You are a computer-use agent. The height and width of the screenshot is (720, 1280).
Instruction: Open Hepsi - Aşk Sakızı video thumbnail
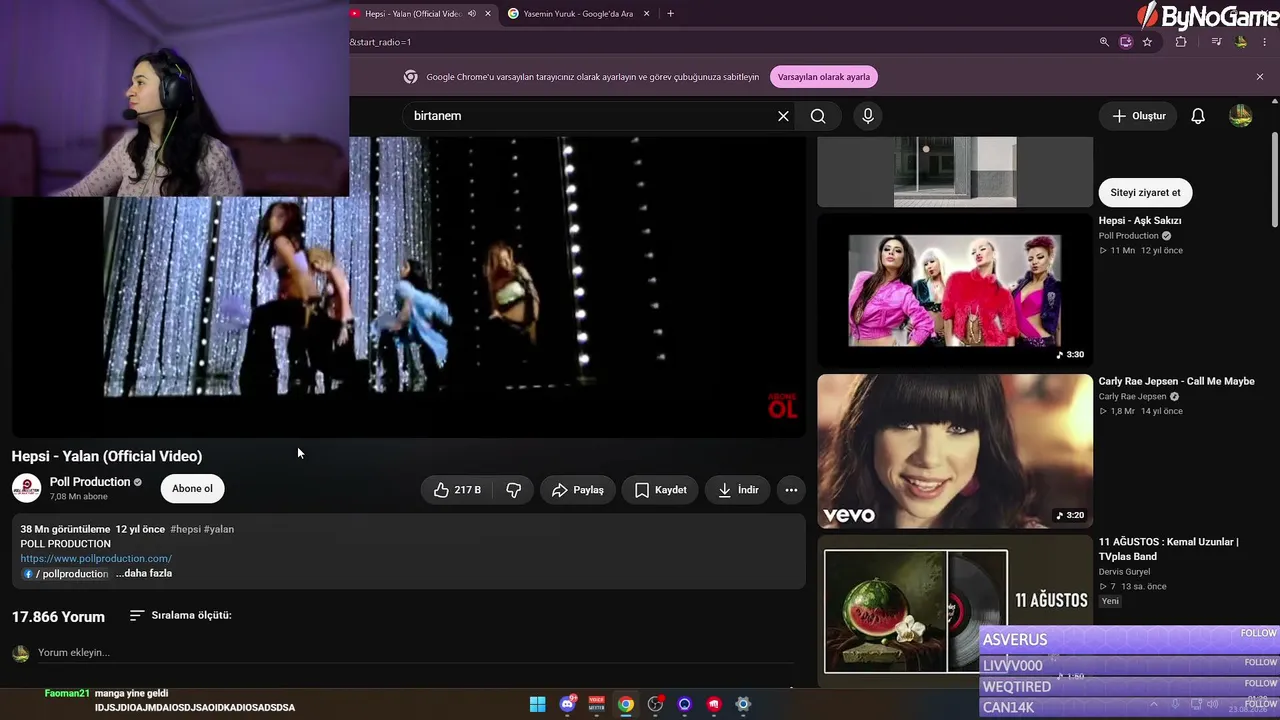pyautogui.click(x=955, y=291)
